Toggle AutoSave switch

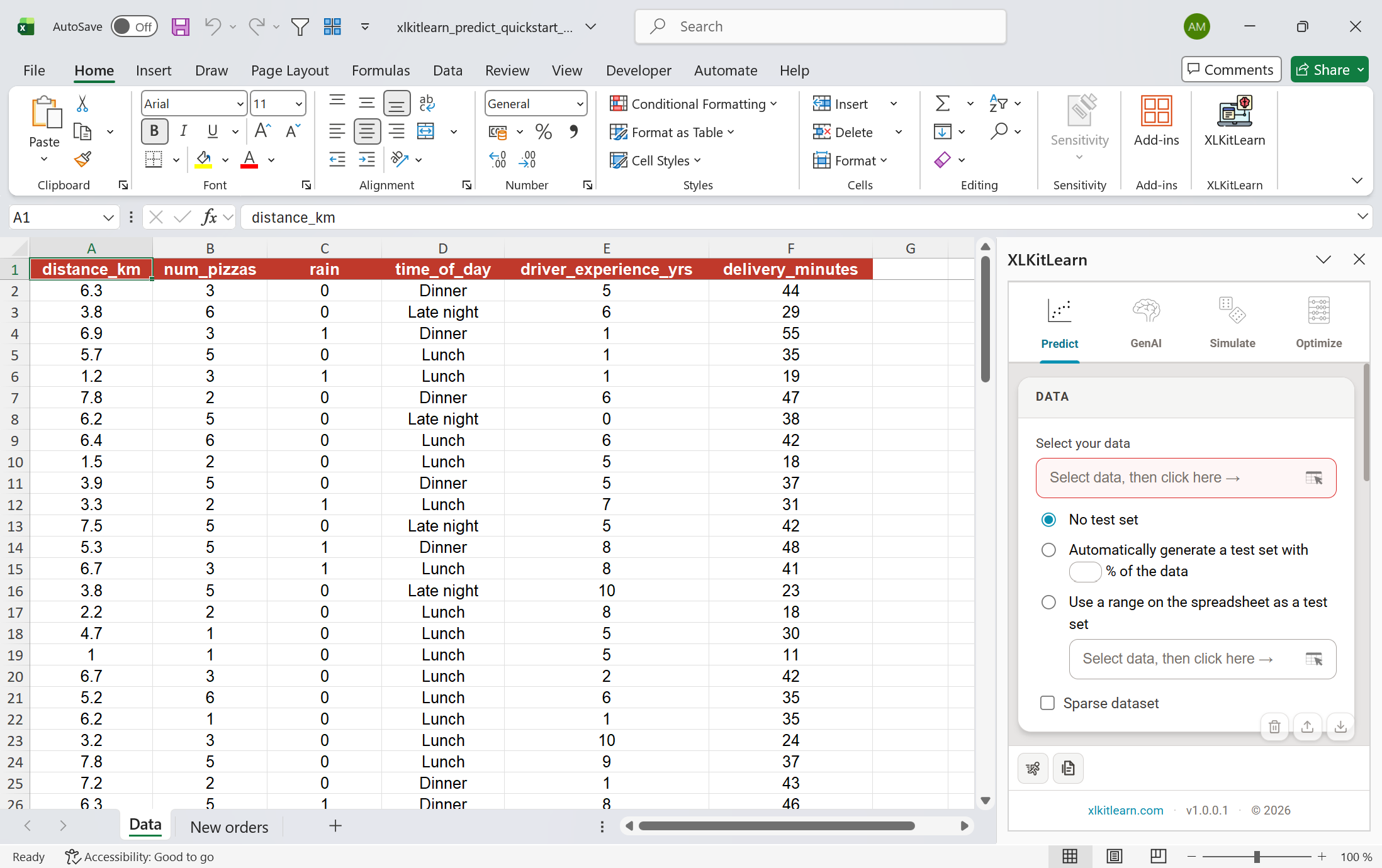[x=133, y=26]
